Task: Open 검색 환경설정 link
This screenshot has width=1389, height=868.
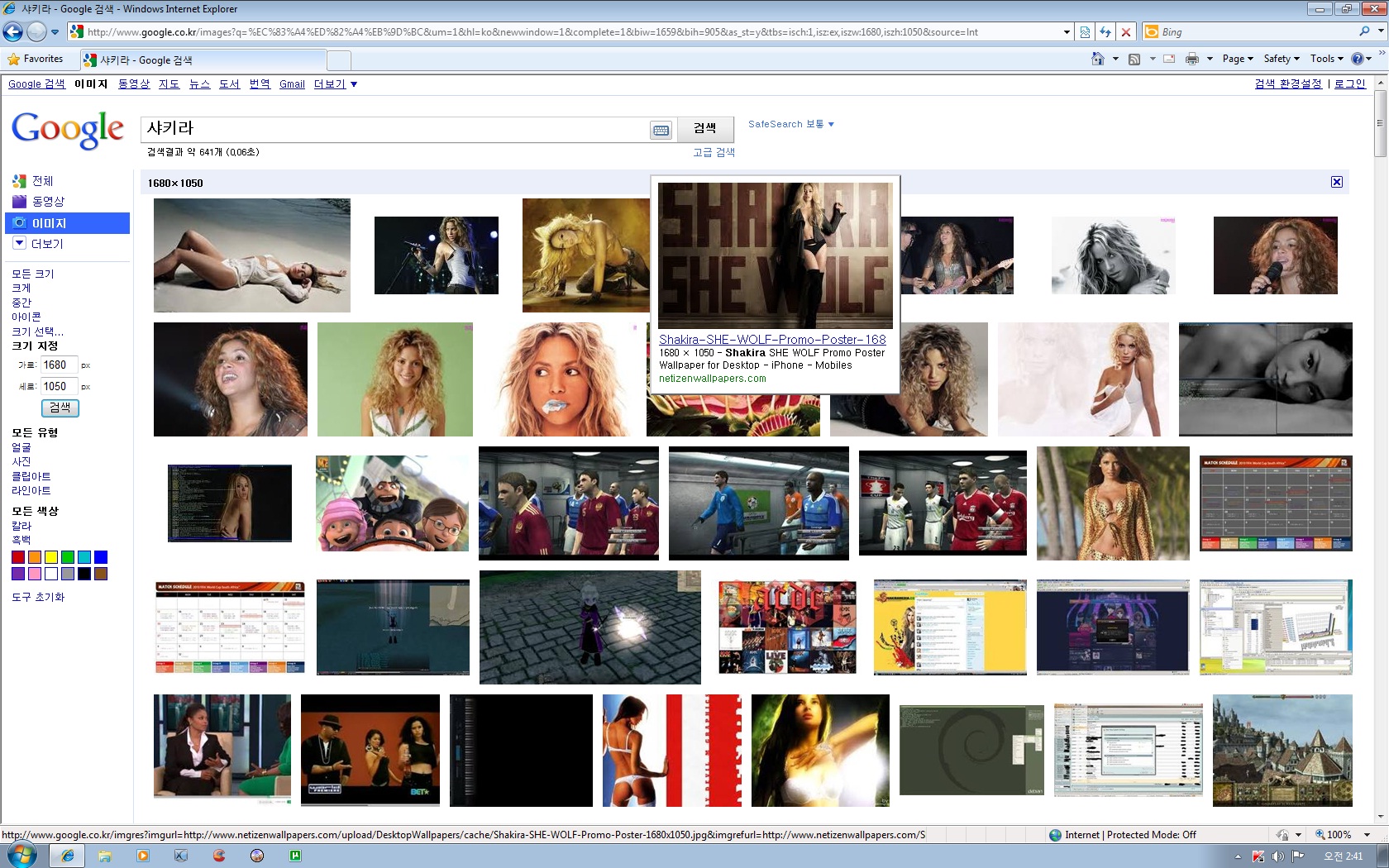Action: click(1288, 84)
